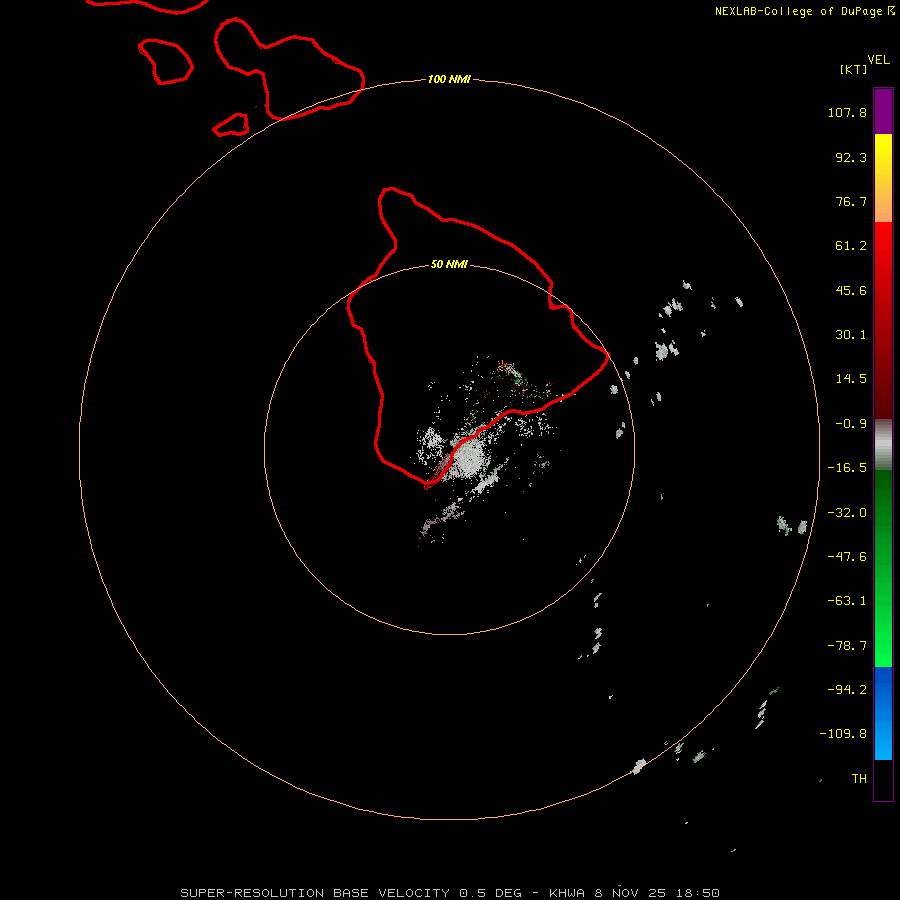Click the 30.1 legend value
This screenshot has width=900, height=900.
(851, 335)
